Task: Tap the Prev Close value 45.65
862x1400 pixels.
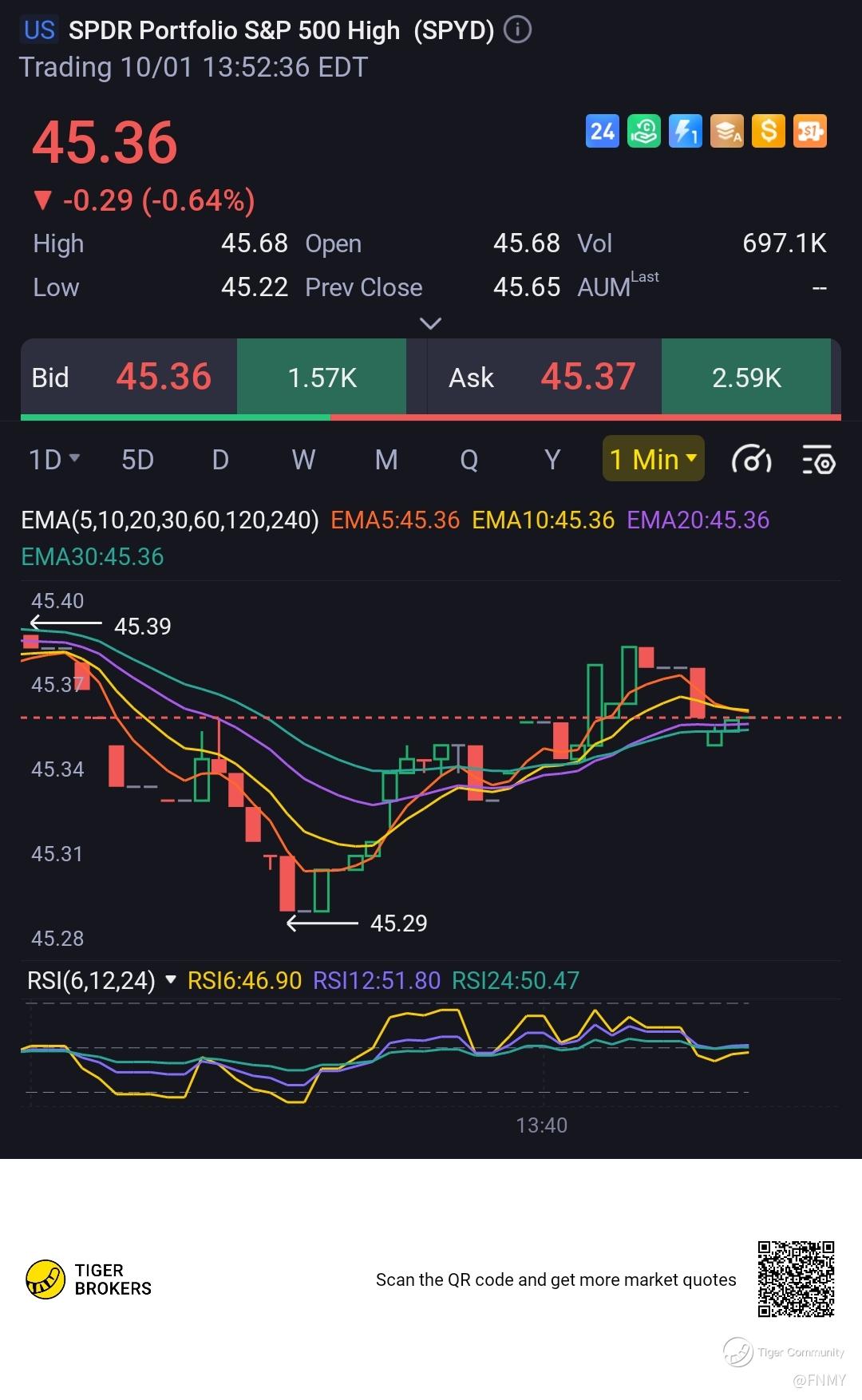Action: [x=527, y=287]
